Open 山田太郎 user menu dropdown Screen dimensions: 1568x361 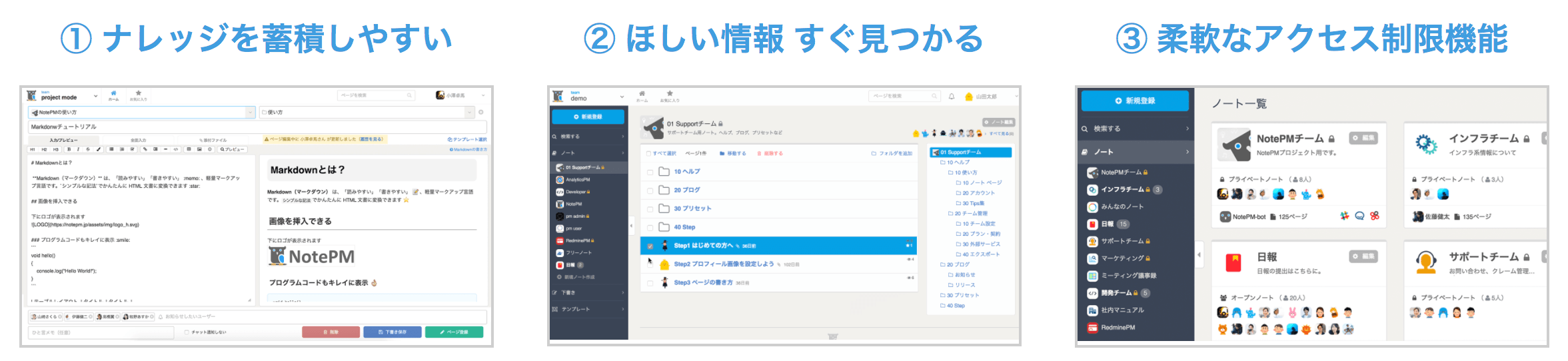point(1016,97)
